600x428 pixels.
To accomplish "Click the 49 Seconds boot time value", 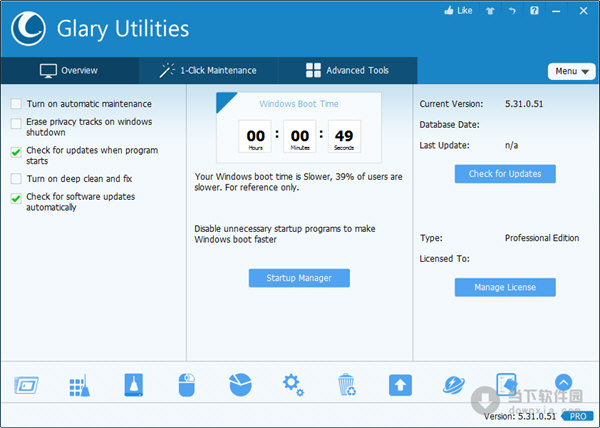I will 344,137.
